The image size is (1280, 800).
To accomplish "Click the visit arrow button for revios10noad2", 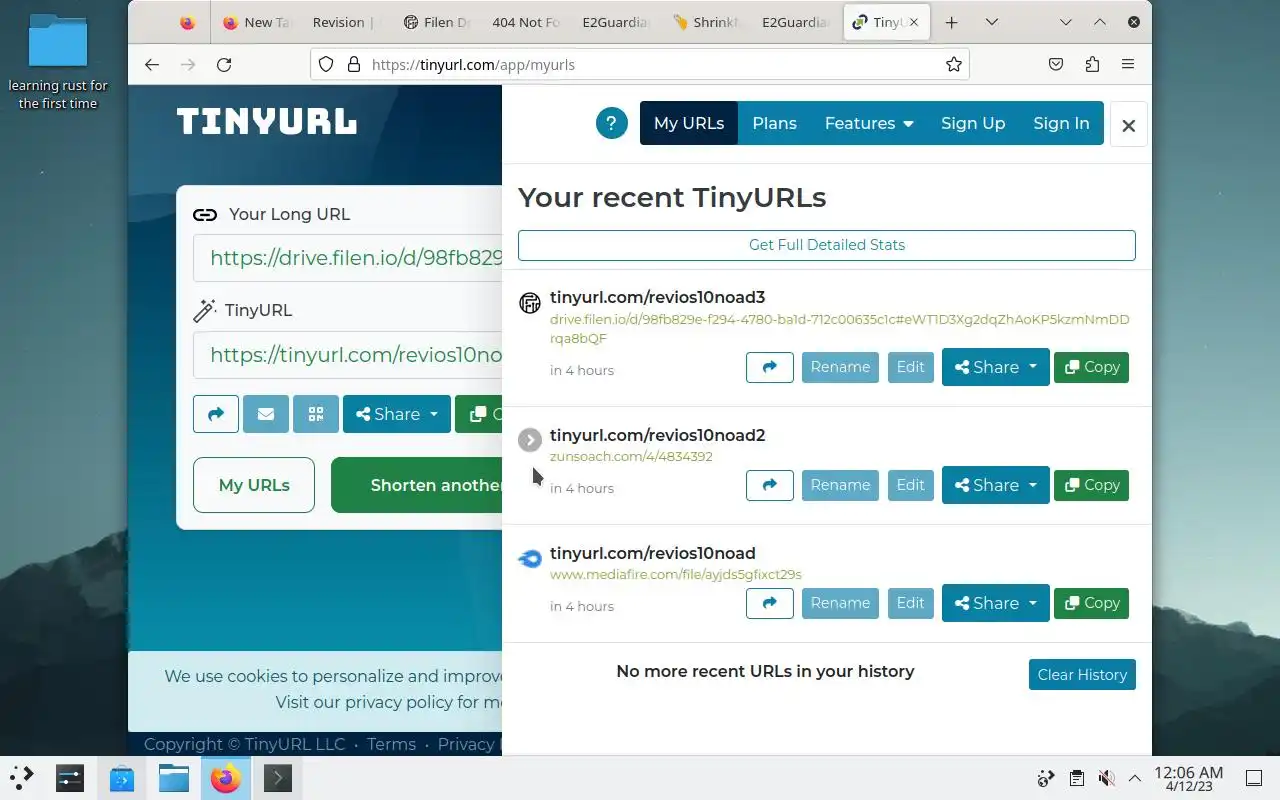I will [770, 485].
